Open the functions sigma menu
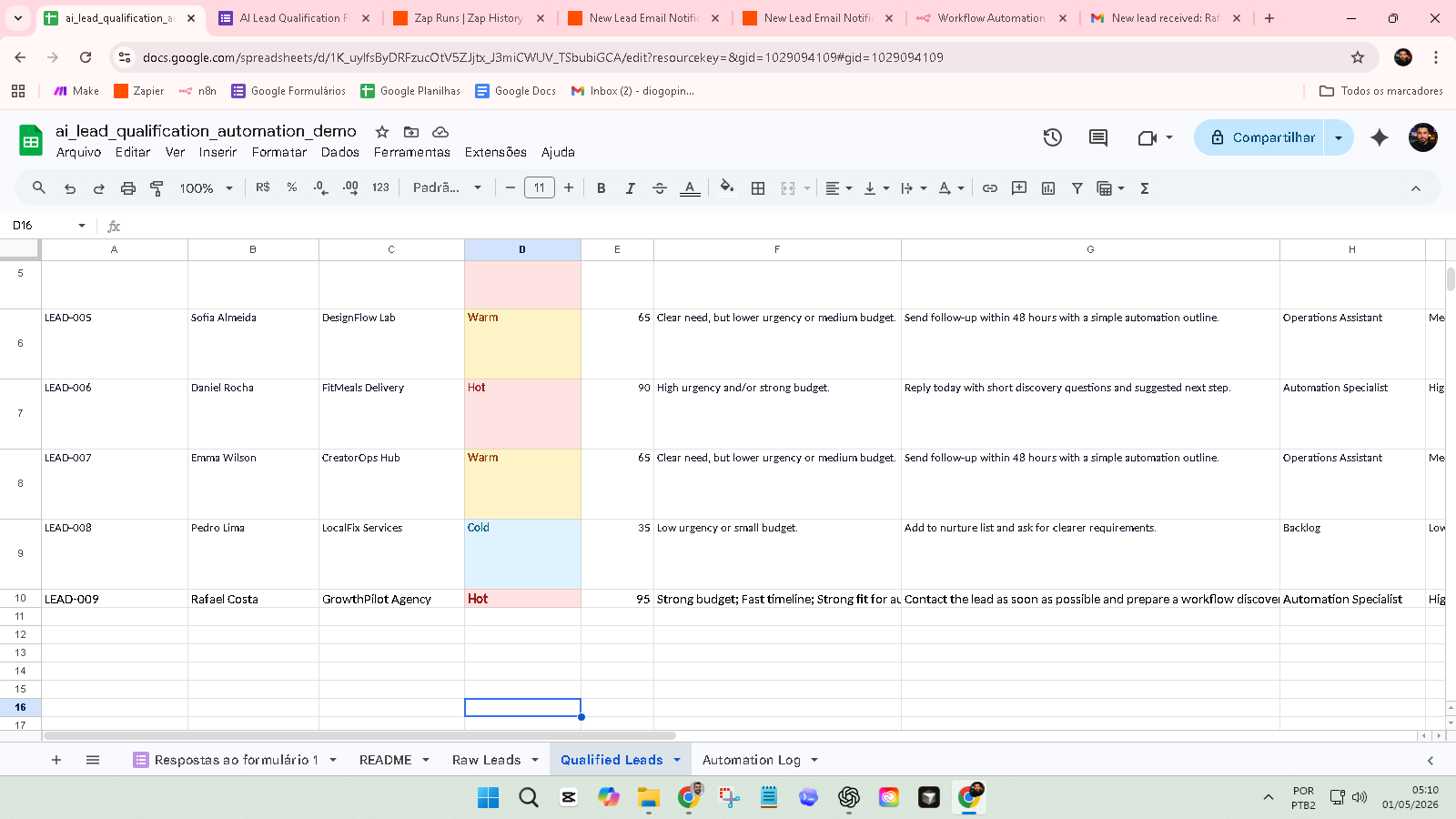The height and width of the screenshot is (819, 1456). pyautogui.click(x=1145, y=188)
